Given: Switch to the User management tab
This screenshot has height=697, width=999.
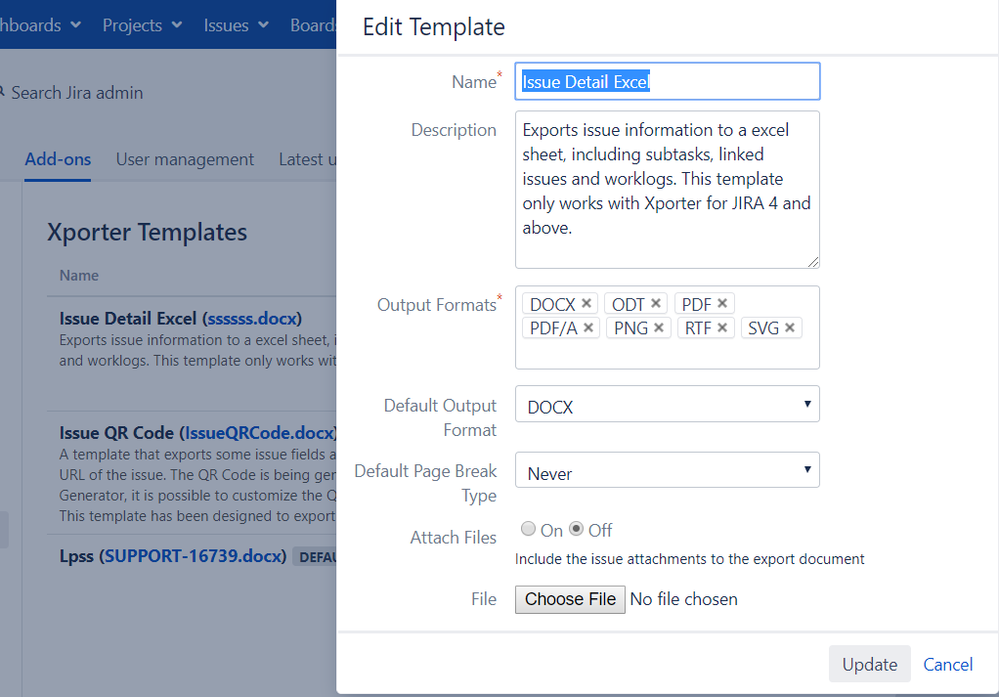Looking at the screenshot, I should point(185,159).
